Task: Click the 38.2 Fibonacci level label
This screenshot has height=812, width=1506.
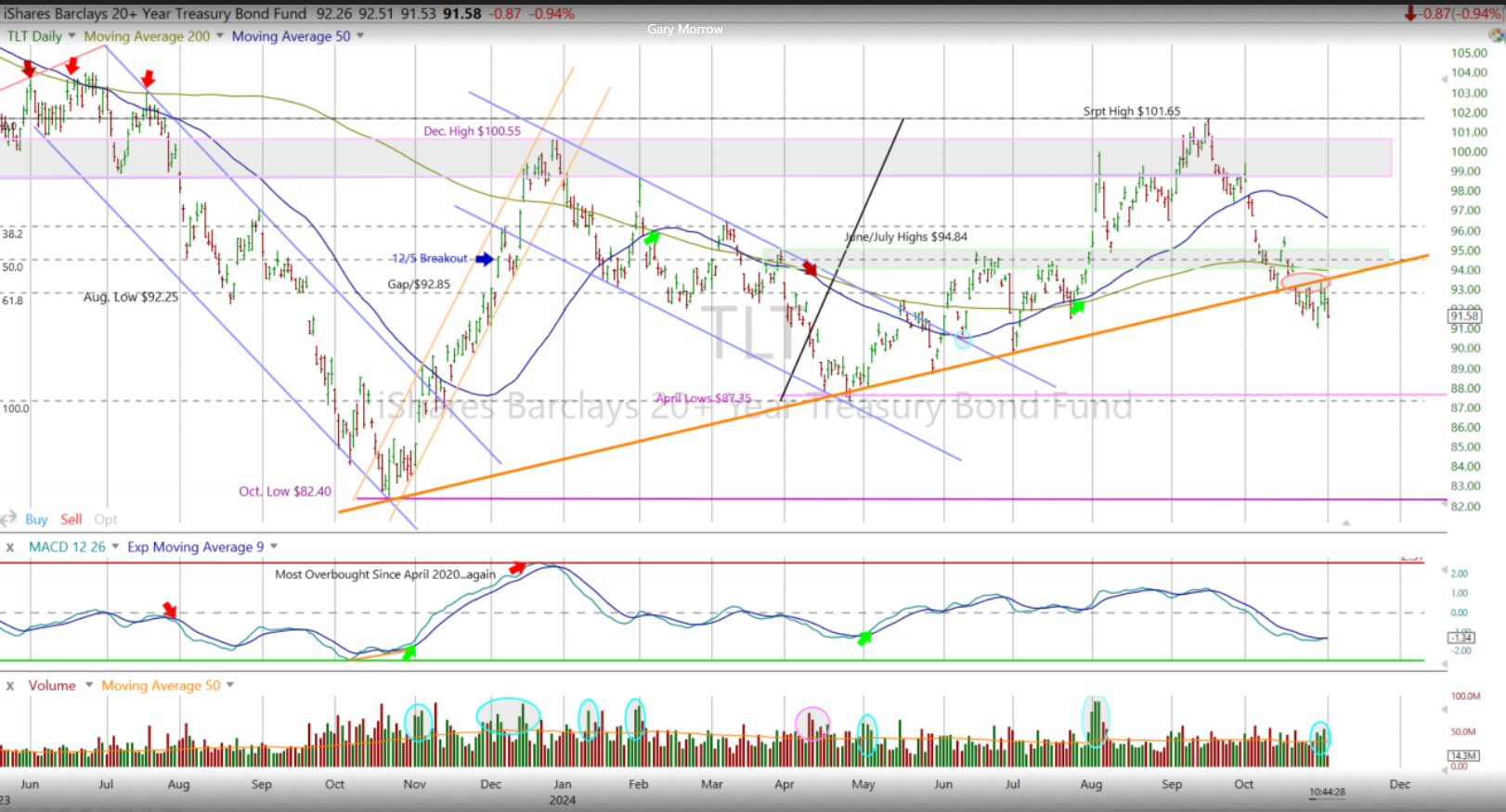Action: pyautogui.click(x=12, y=234)
